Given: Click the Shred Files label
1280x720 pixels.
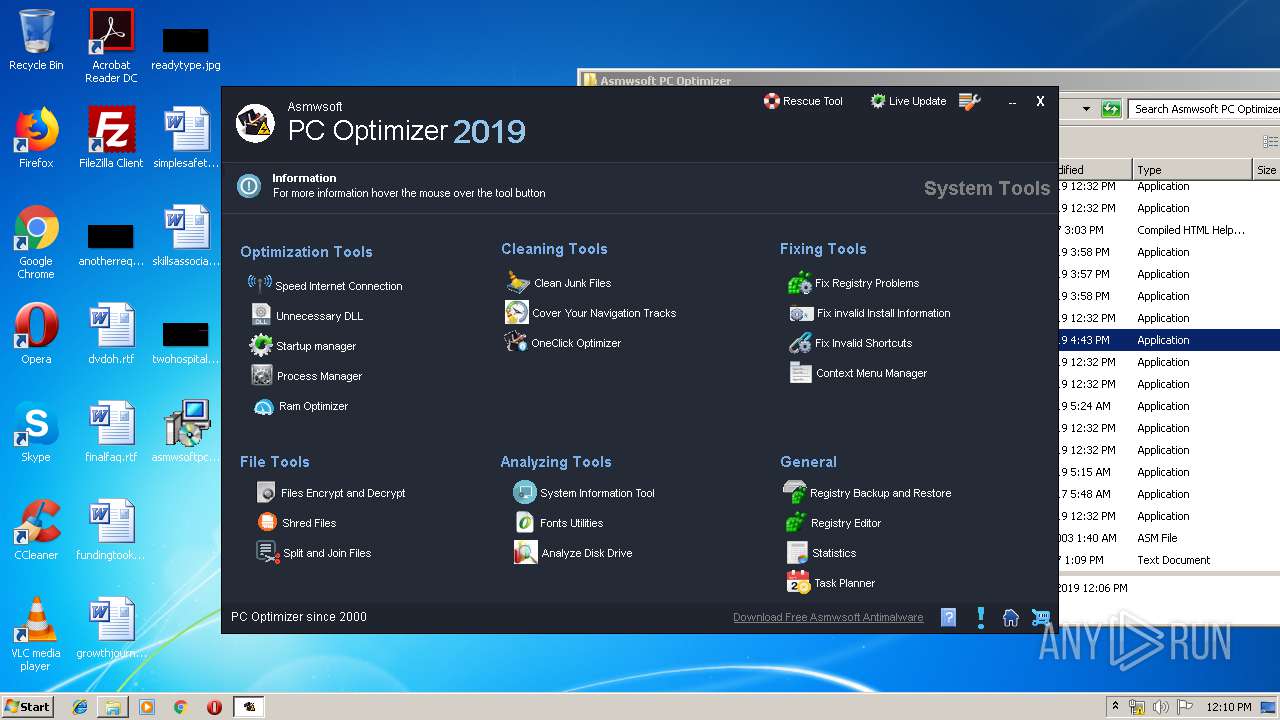Looking at the screenshot, I should [309, 523].
